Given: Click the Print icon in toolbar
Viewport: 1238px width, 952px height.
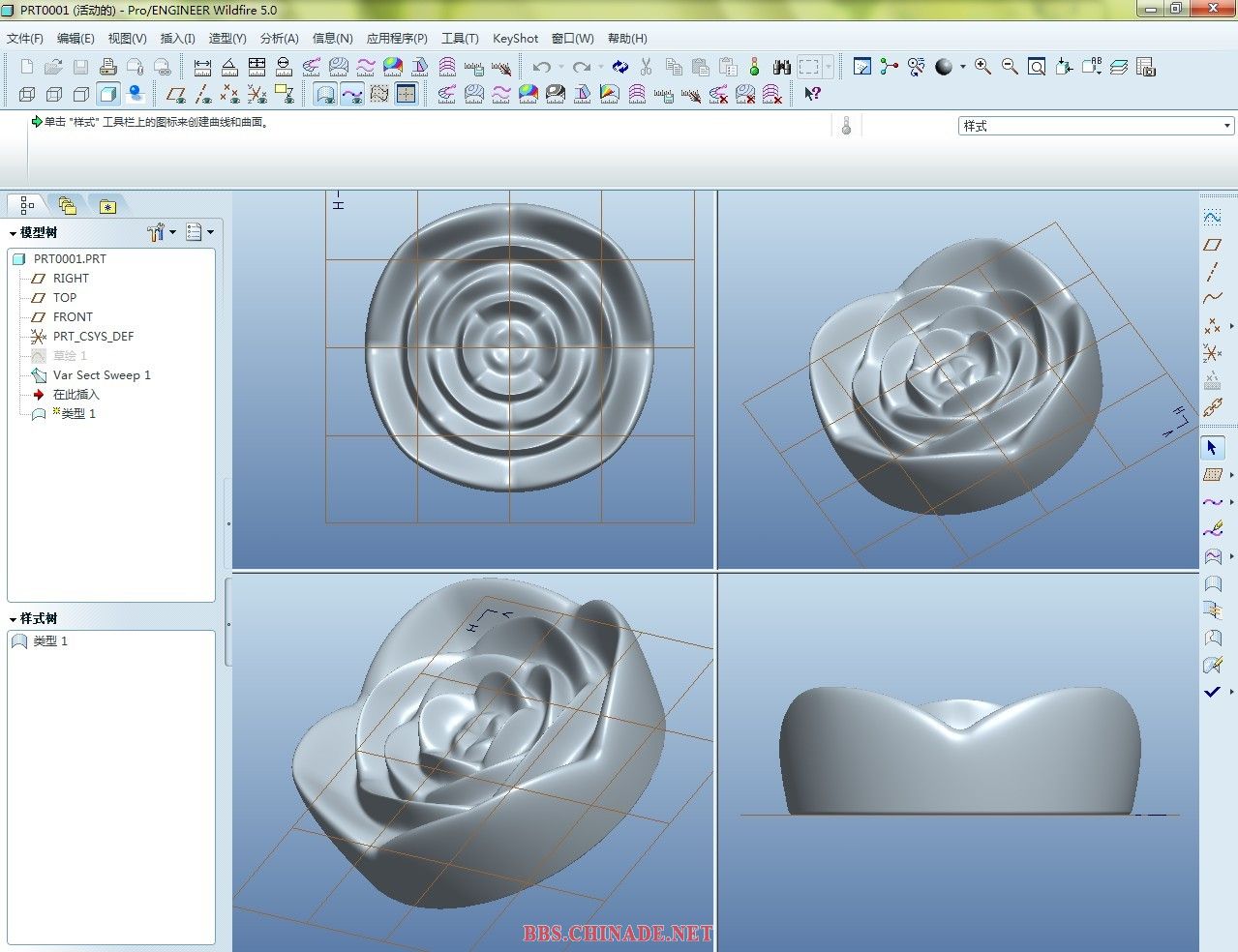Looking at the screenshot, I should click(107, 67).
